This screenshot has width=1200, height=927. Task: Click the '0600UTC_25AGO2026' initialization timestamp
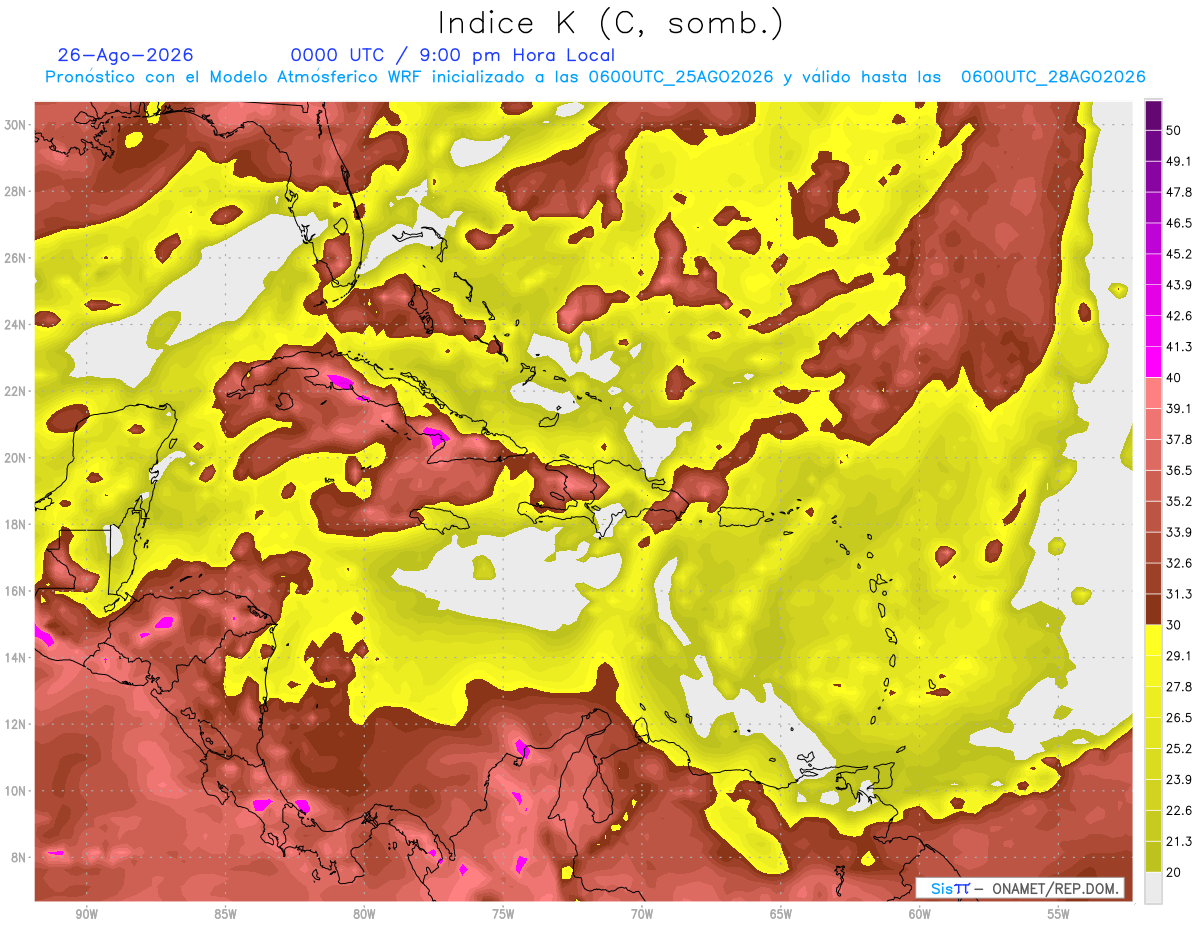coord(680,77)
